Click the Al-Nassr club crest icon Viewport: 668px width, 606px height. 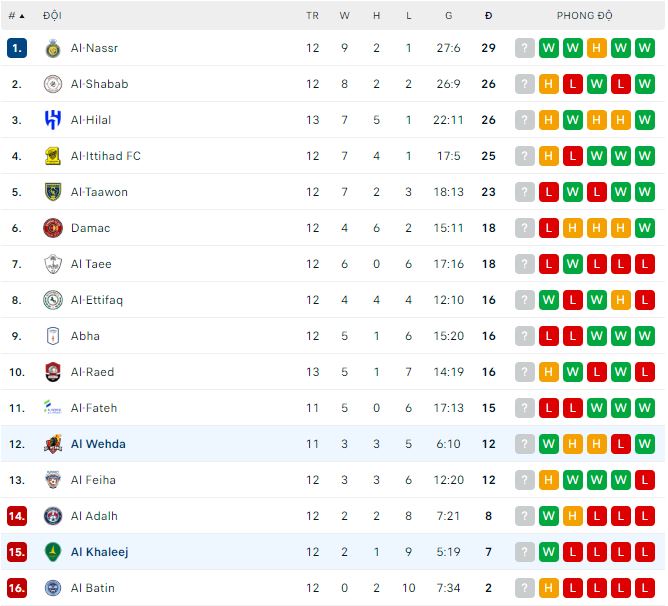53,48
